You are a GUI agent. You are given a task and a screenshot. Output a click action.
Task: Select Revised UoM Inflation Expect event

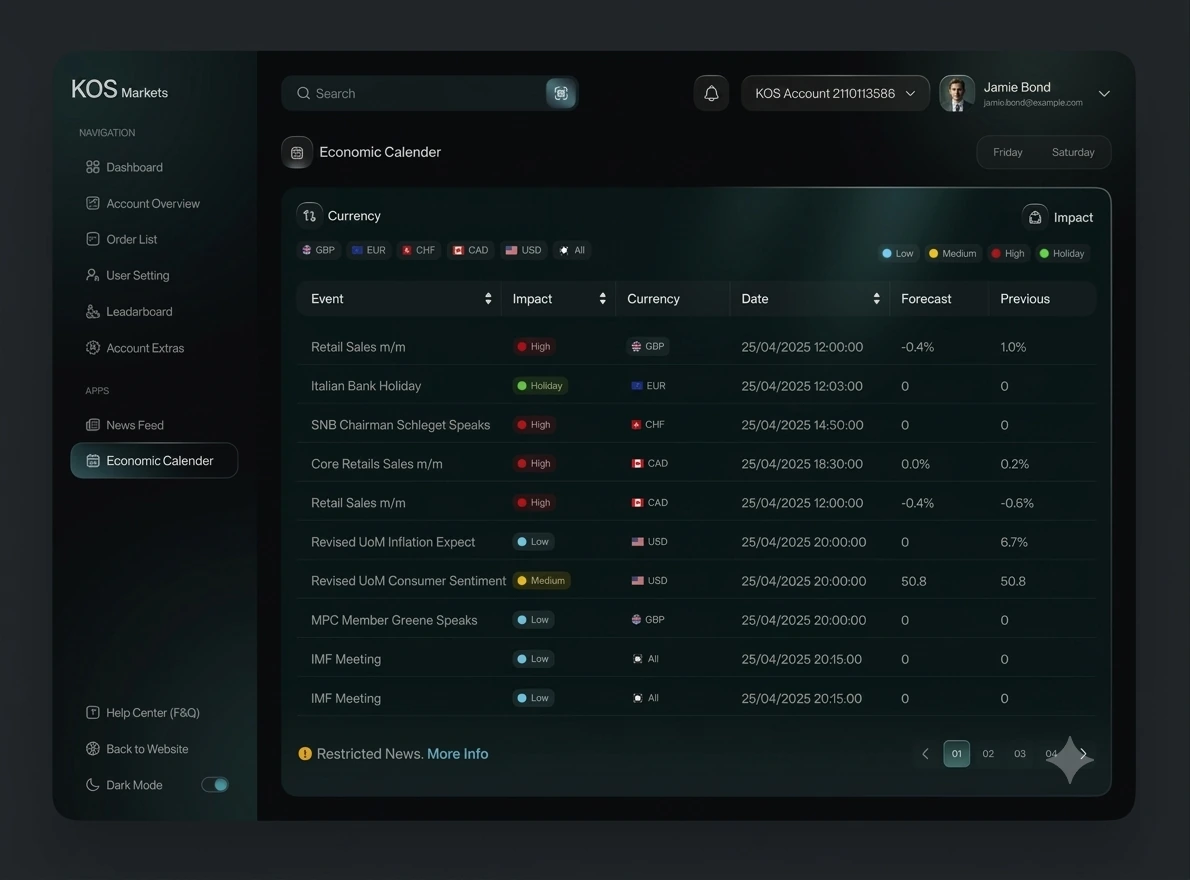(x=696, y=542)
